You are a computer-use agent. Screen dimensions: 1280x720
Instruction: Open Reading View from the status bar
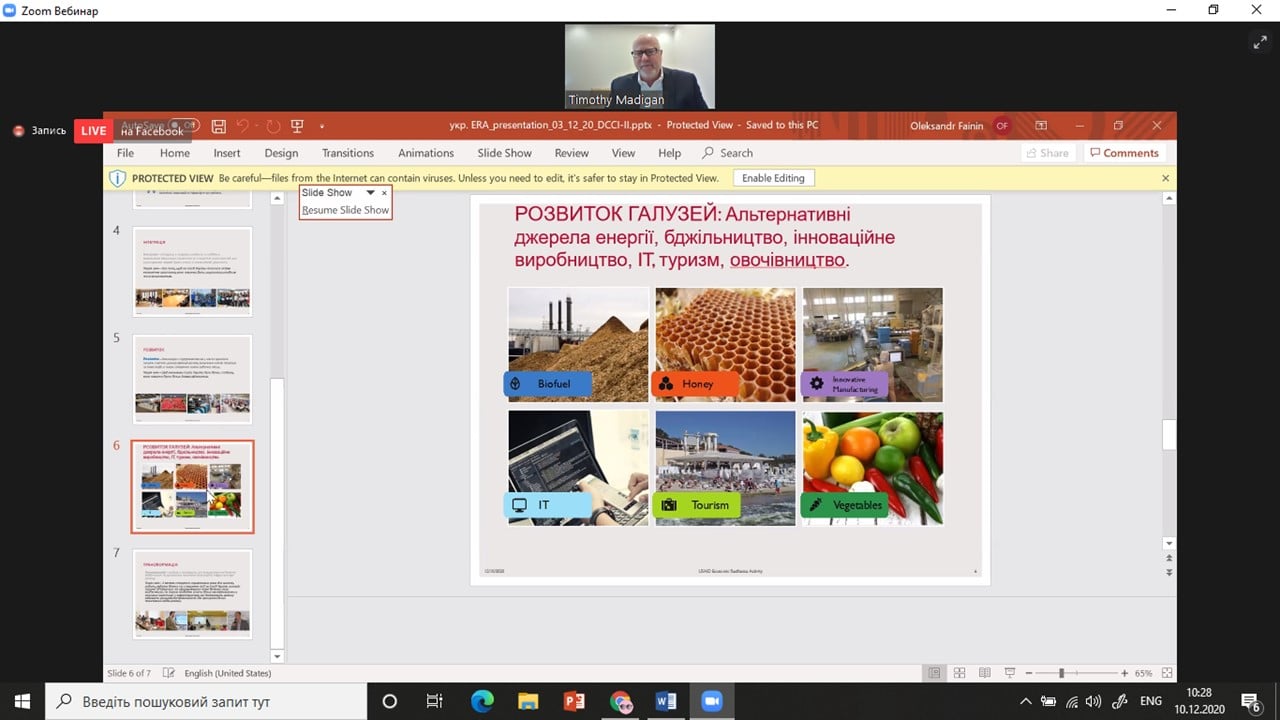984,673
